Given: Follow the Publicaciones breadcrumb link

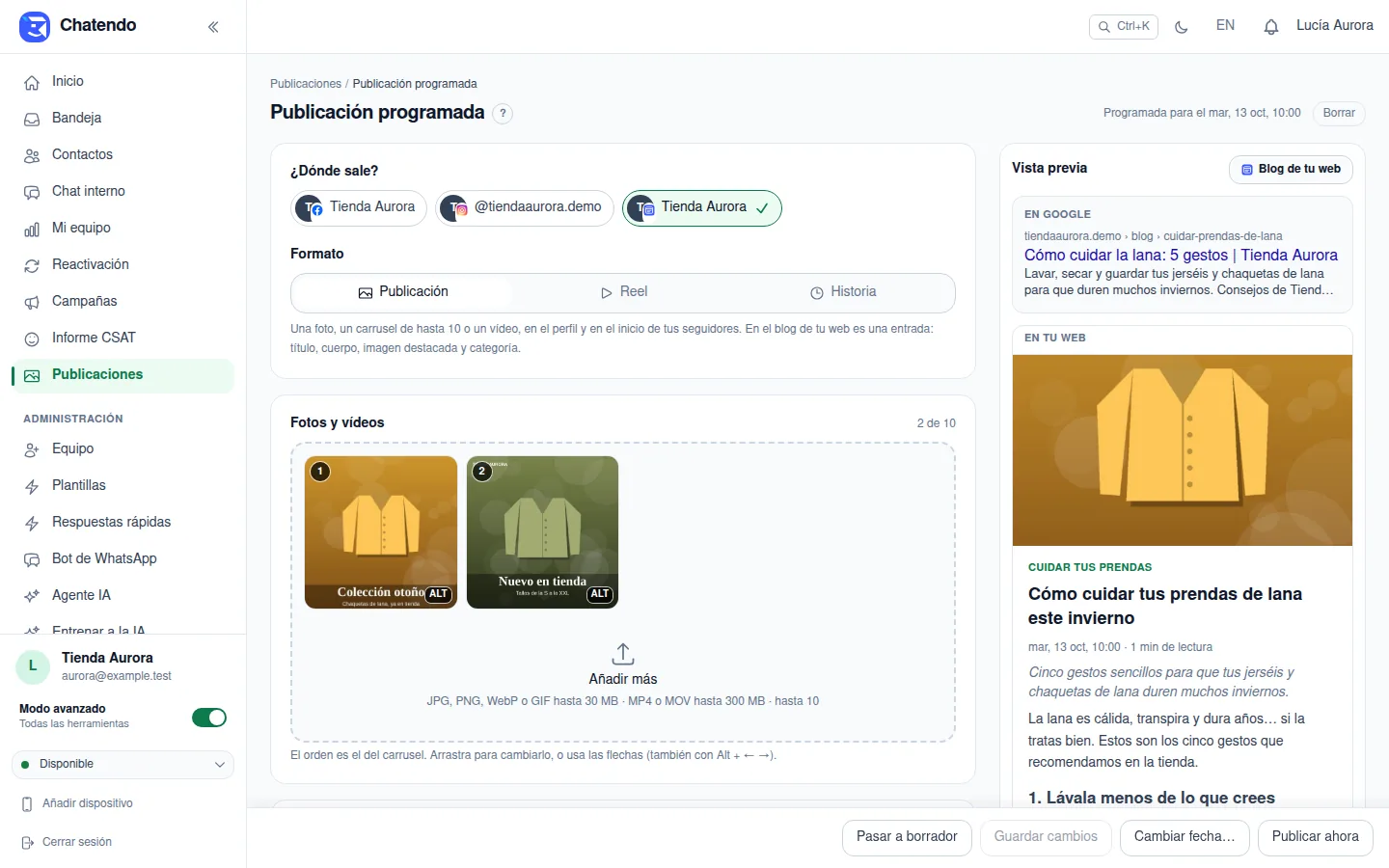Looking at the screenshot, I should [306, 84].
